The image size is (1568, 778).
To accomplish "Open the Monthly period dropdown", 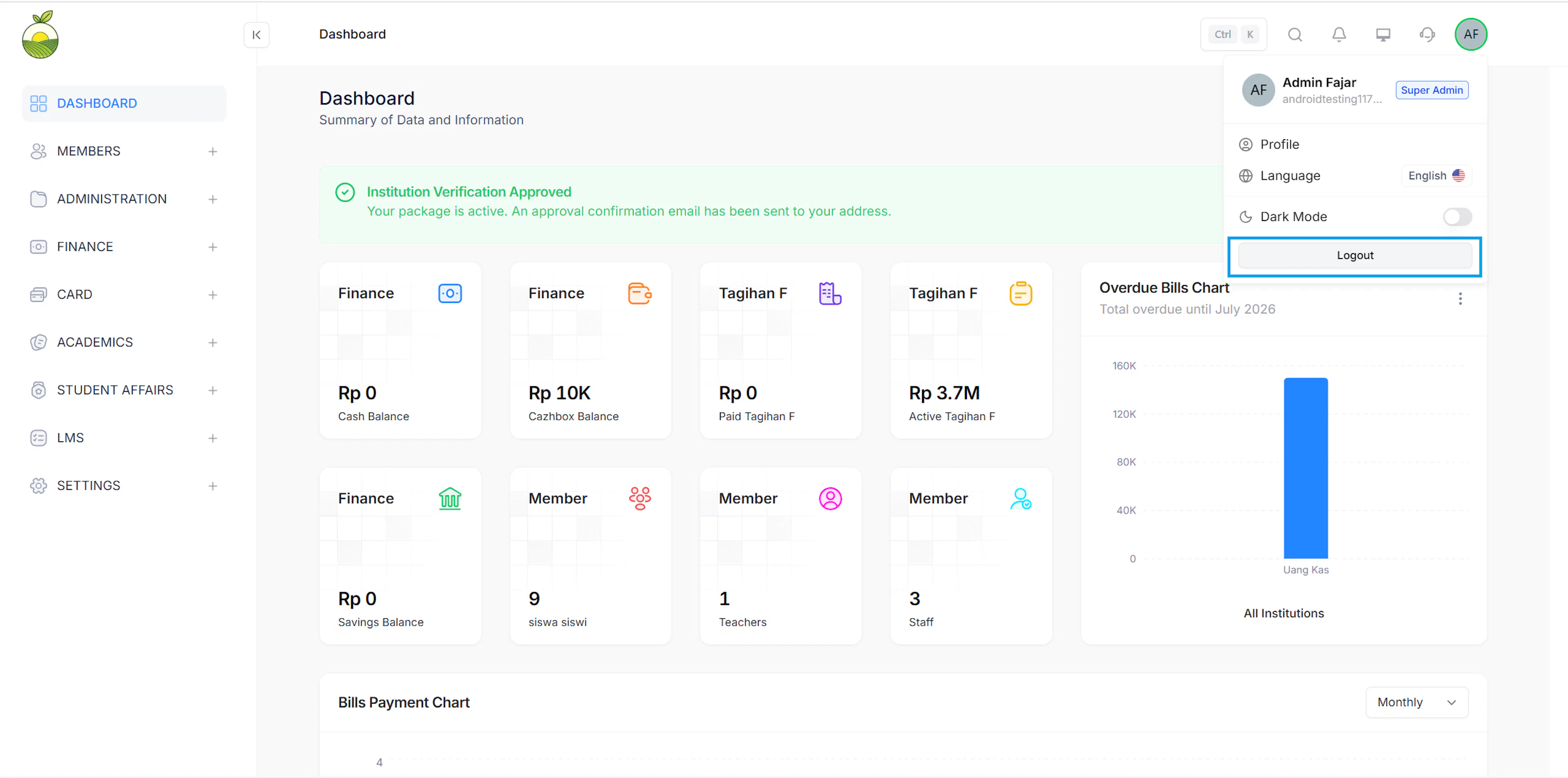I will [x=1417, y=702].
